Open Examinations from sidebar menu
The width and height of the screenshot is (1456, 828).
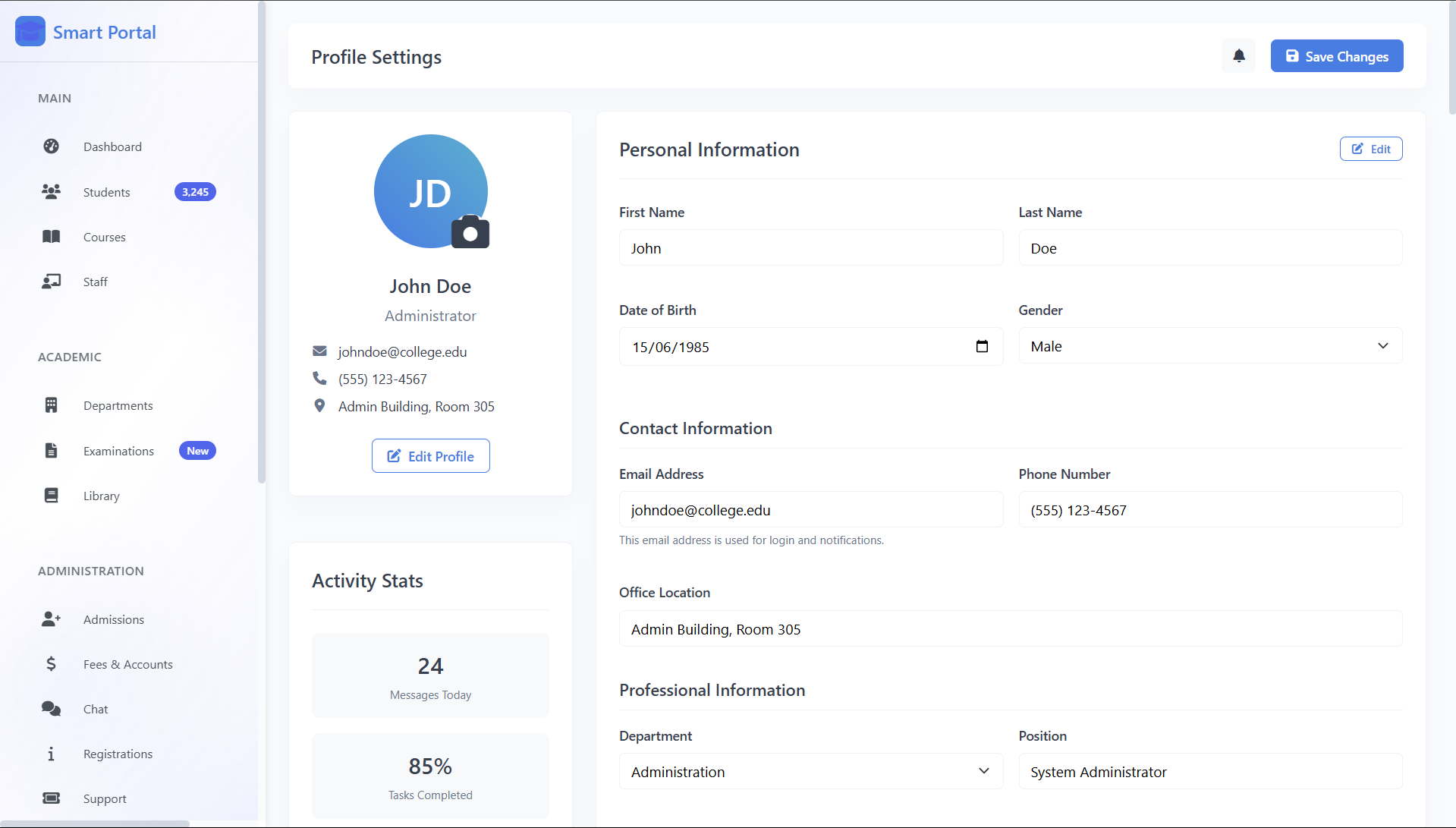click(118, 451)
